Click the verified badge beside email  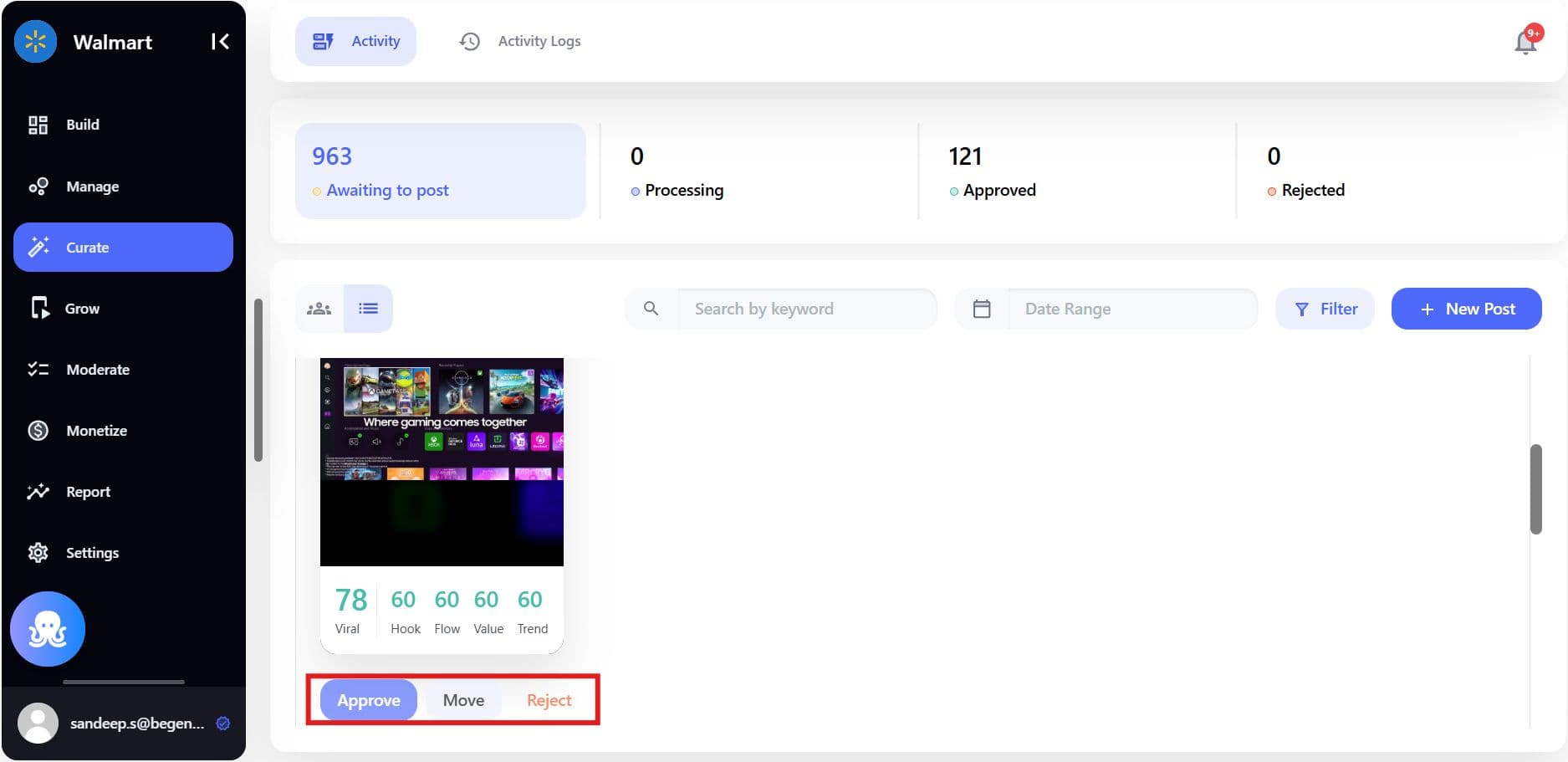point(223,724)
